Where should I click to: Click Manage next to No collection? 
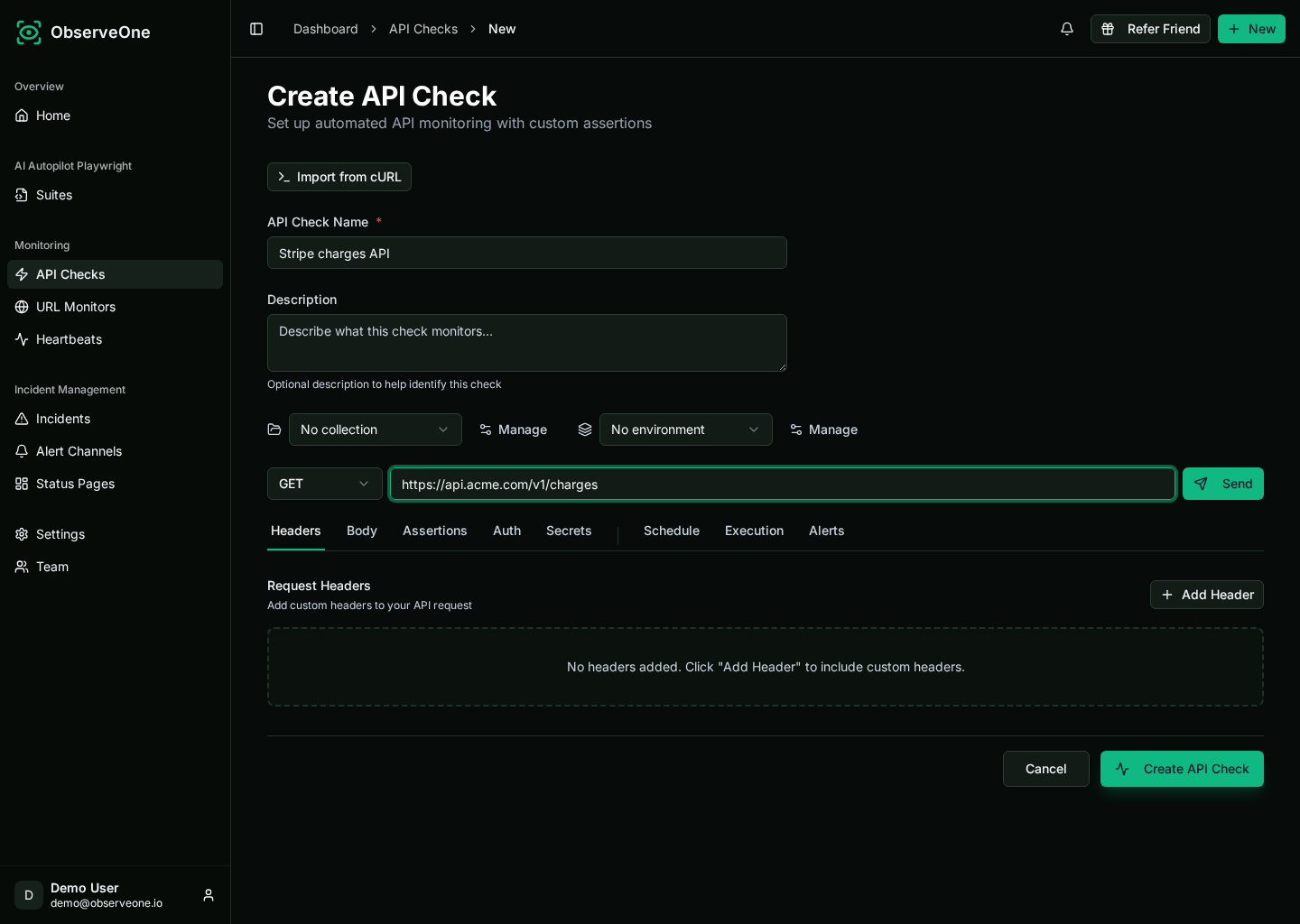pos(513,430)
